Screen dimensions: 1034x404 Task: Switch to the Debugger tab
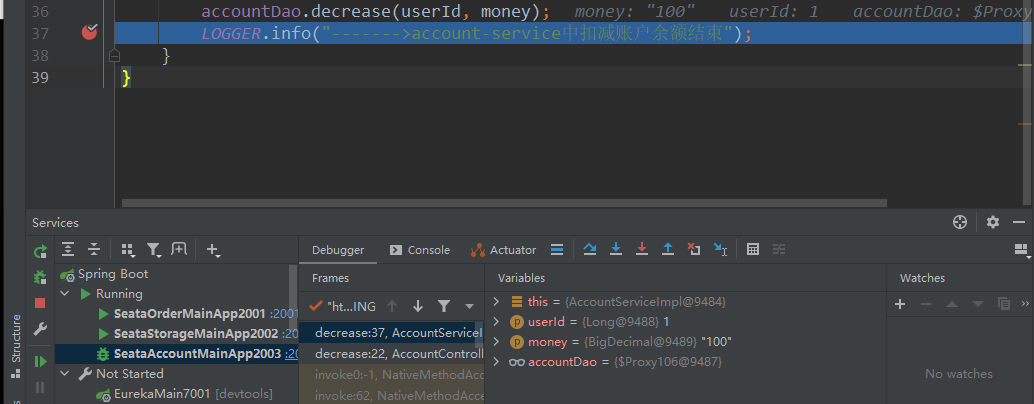(x=338, y=250)
